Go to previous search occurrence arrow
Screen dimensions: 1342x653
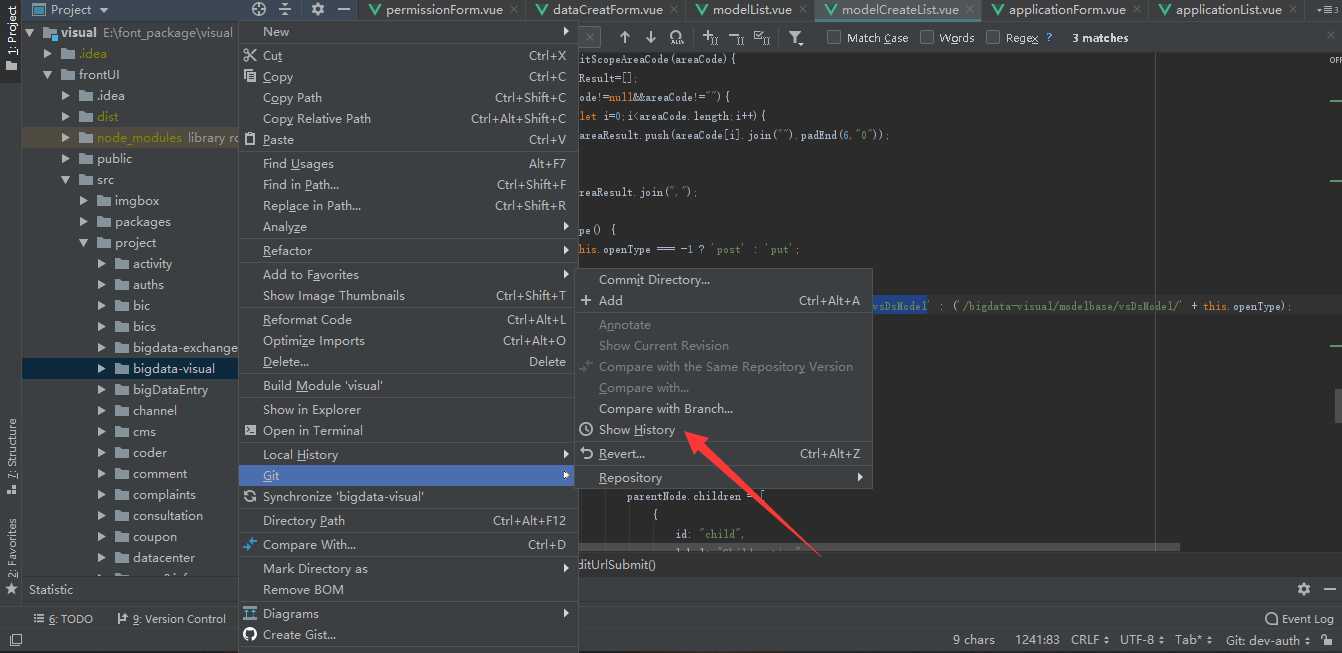pos(625,37)
